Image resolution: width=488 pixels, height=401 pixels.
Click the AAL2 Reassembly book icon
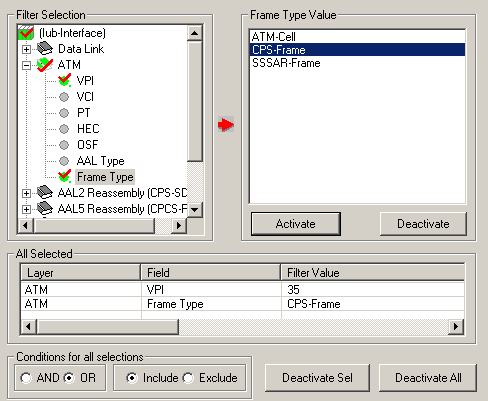(45, 192)
